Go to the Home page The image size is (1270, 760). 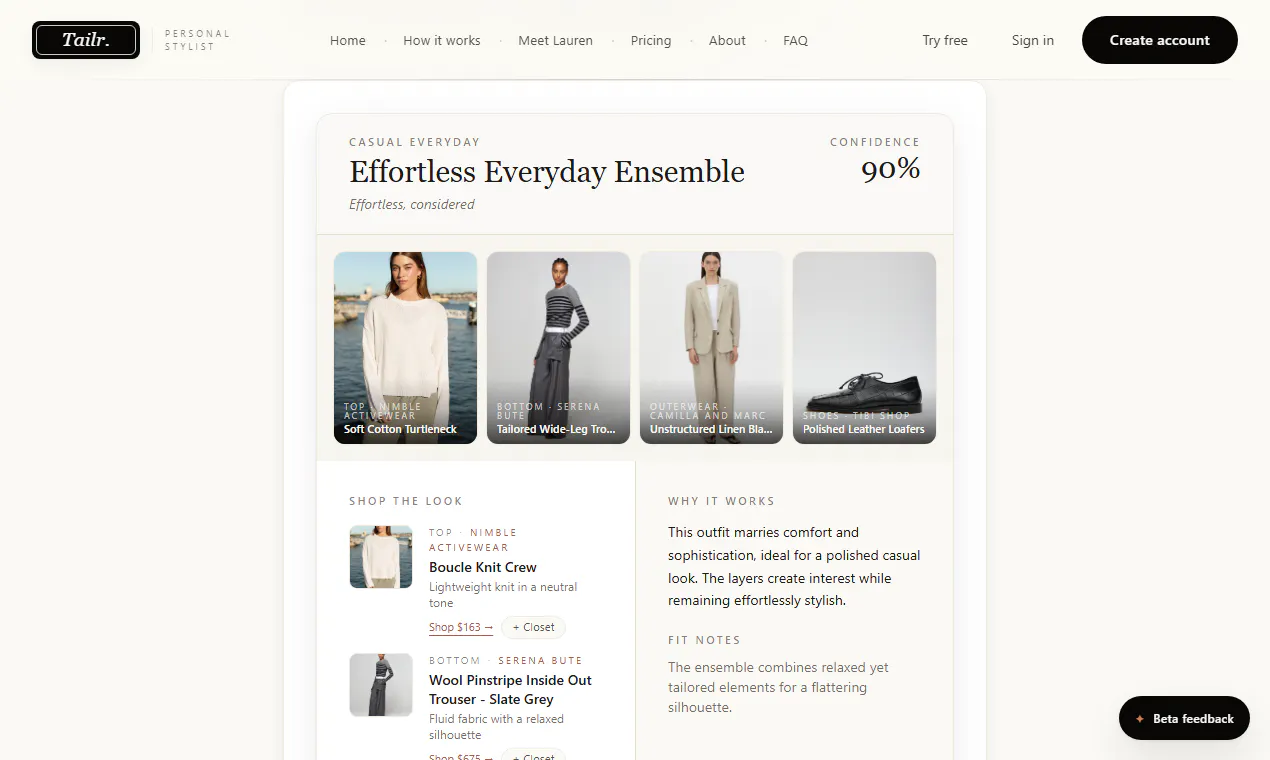[348, 41]
